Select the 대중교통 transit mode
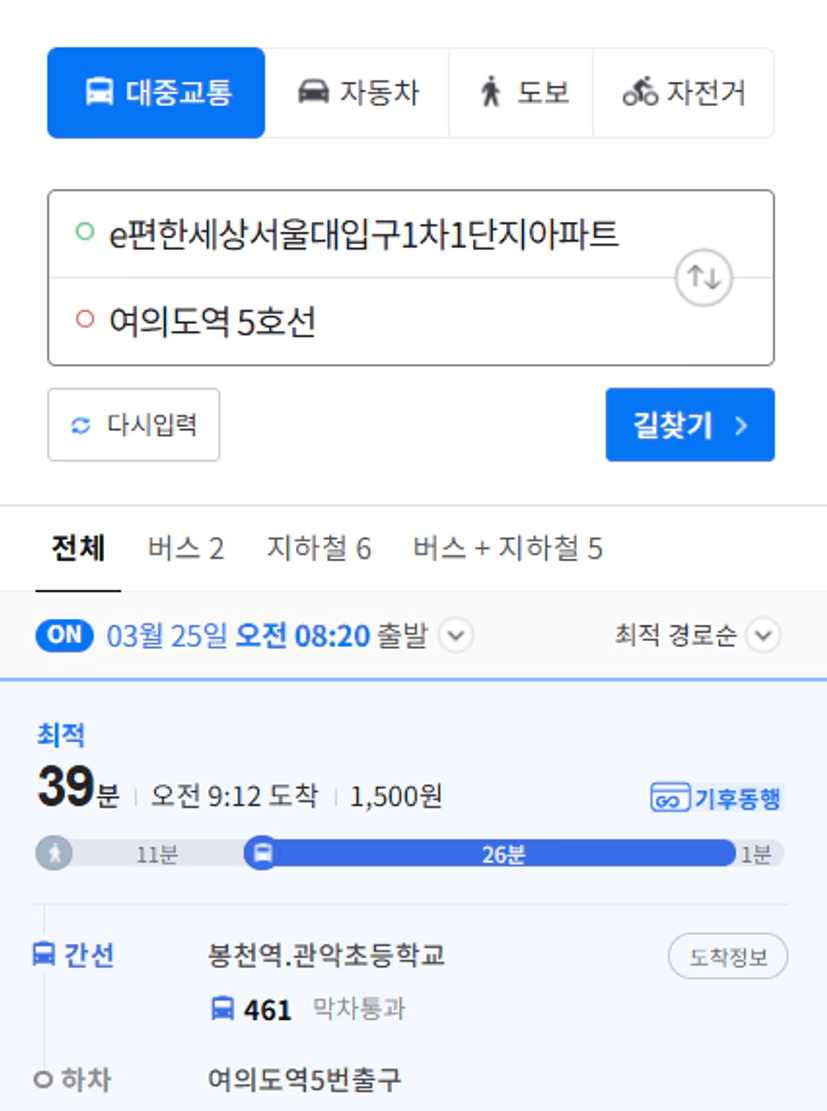 156,93
